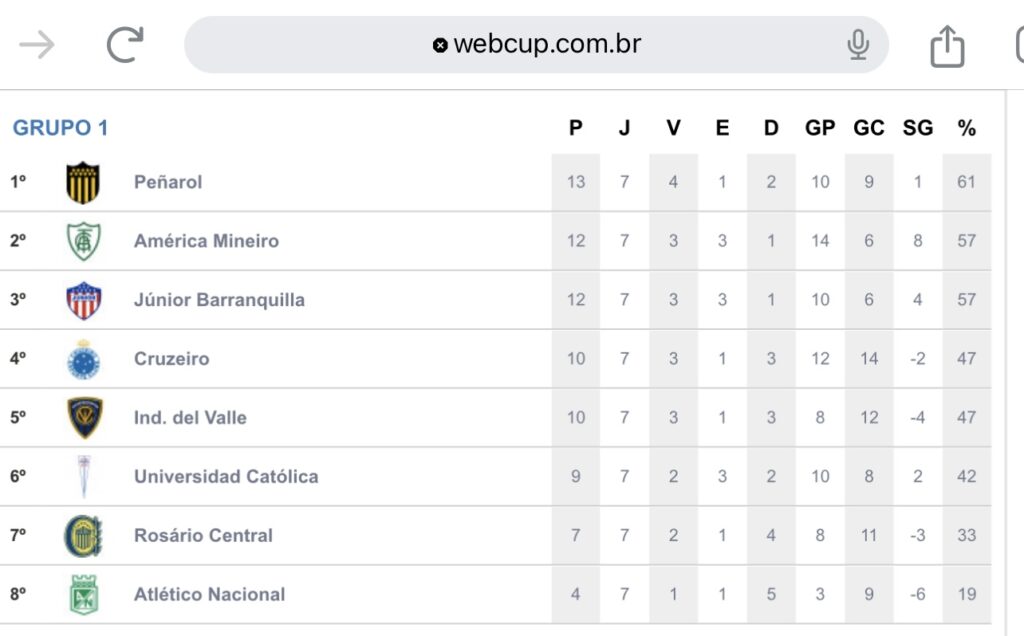Click the América Mineiro crest
The height and width of the screenshot is (636, 1024).
click(x=84, y=241)
